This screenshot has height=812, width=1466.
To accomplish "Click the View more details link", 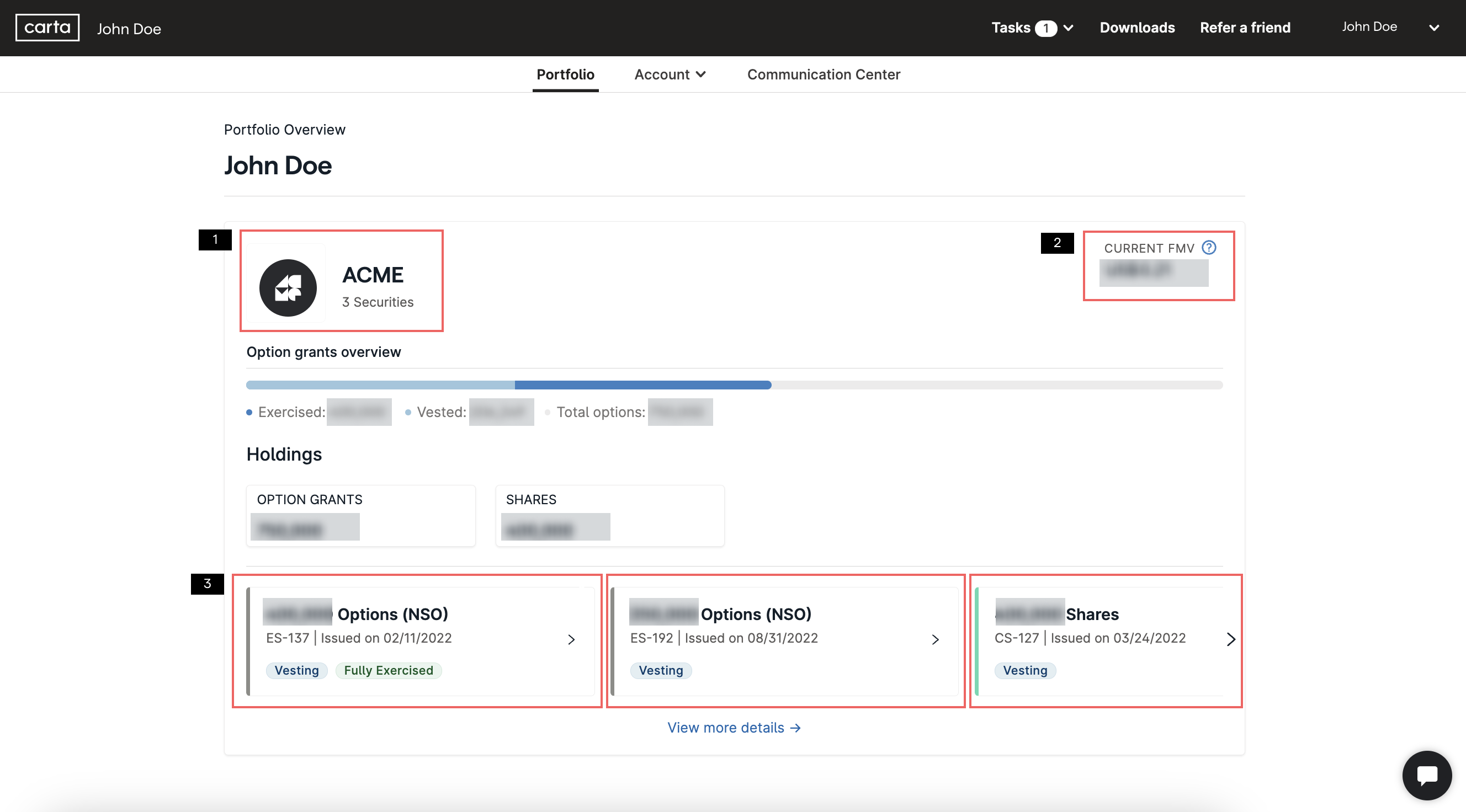I will tap(734, 727).
